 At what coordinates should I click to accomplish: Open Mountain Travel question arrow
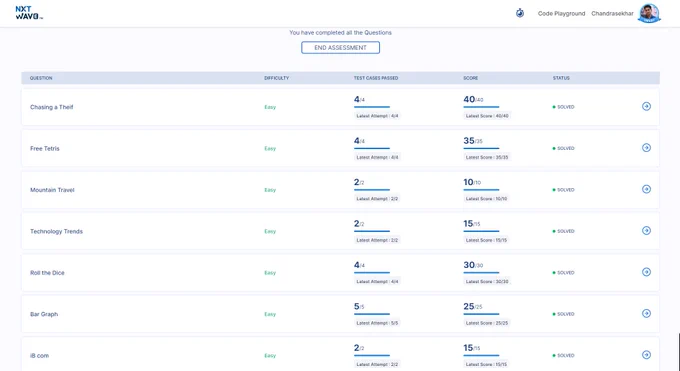coord(646,189)
